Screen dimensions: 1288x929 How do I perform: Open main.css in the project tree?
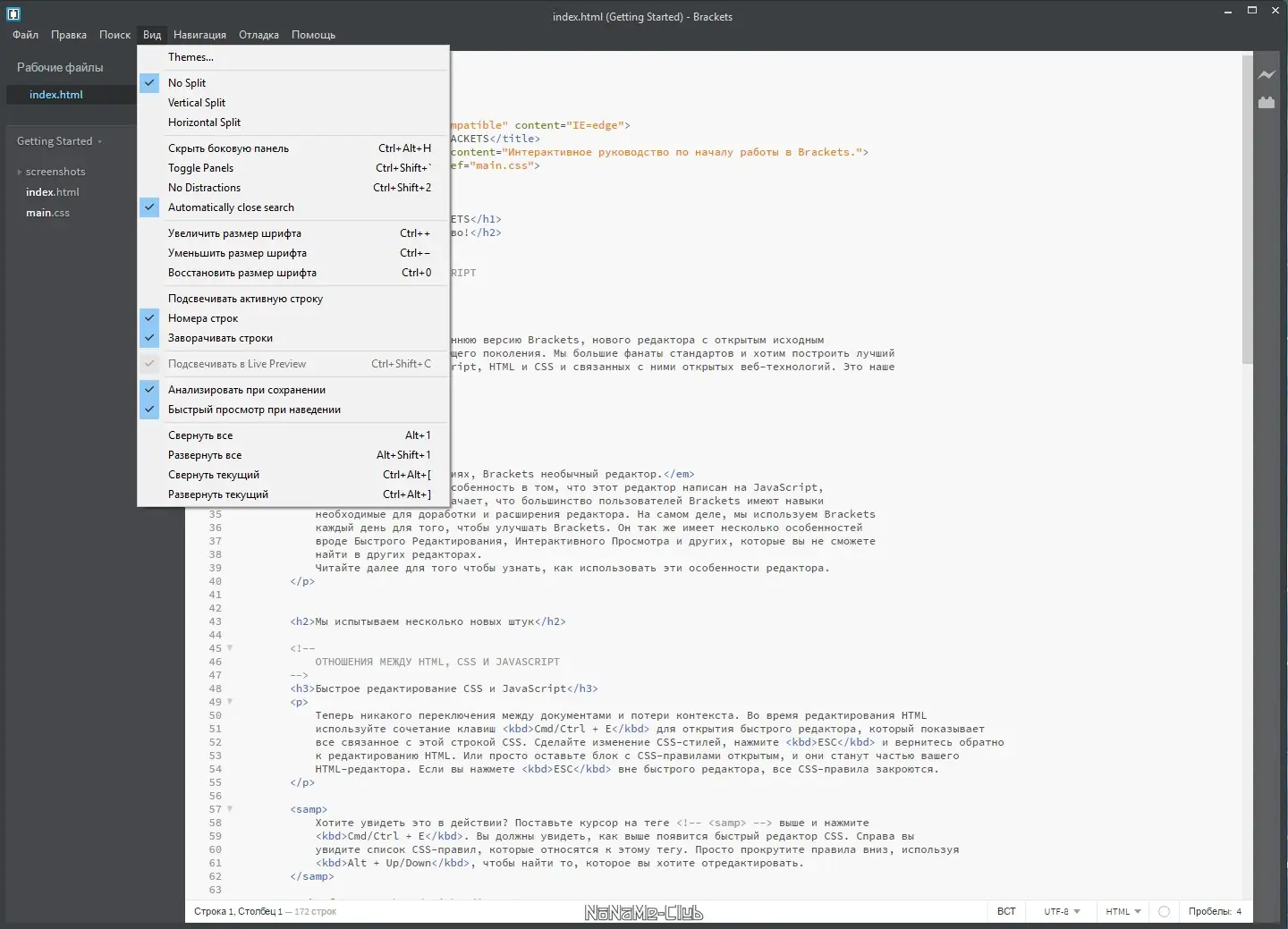point(47,213)
